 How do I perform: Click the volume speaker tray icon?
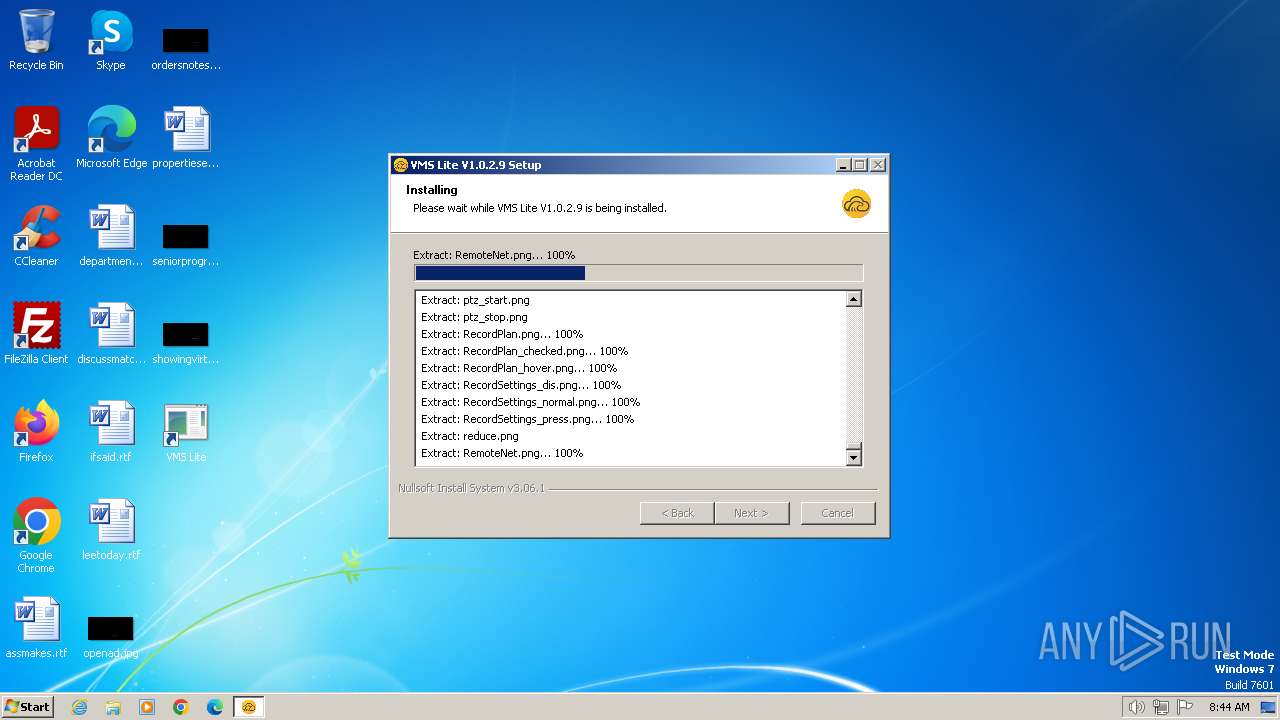coord(1137,707)
